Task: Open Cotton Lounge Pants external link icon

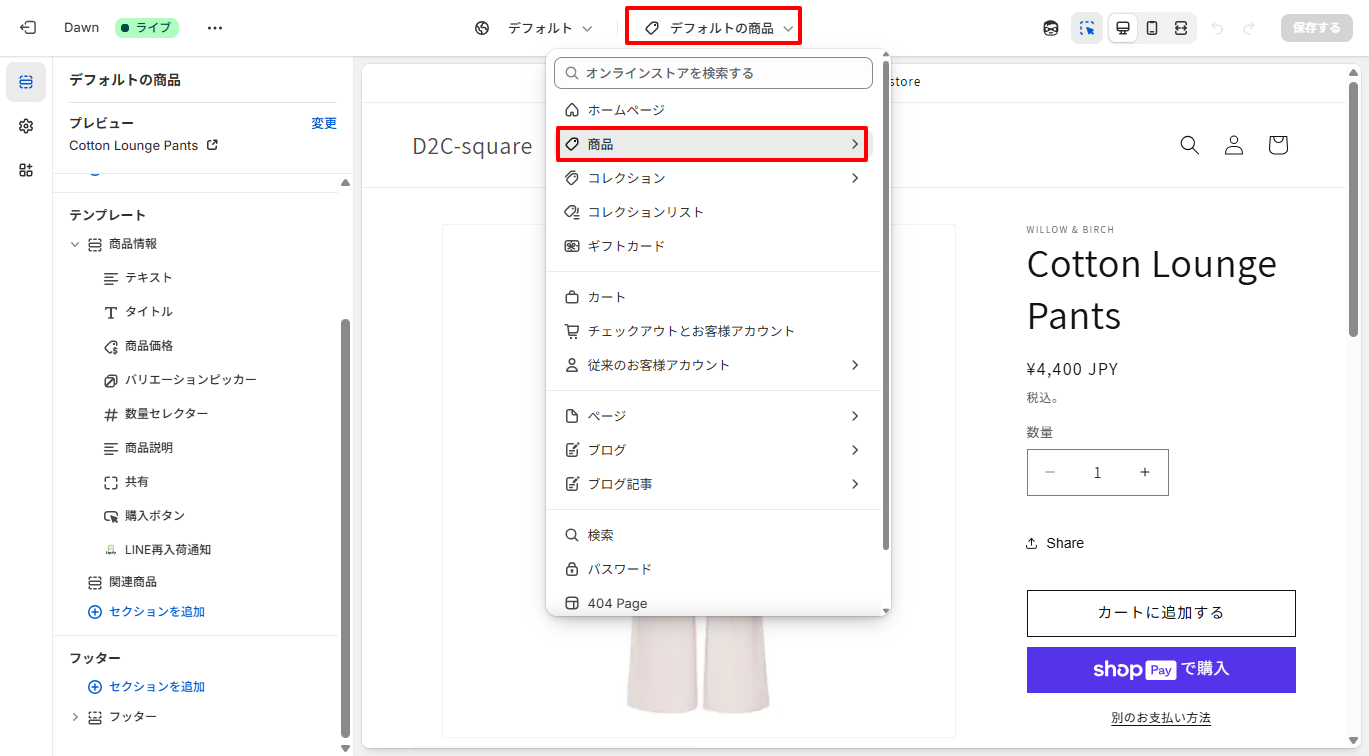Action: pyautogui.click(x=212, y=145)
